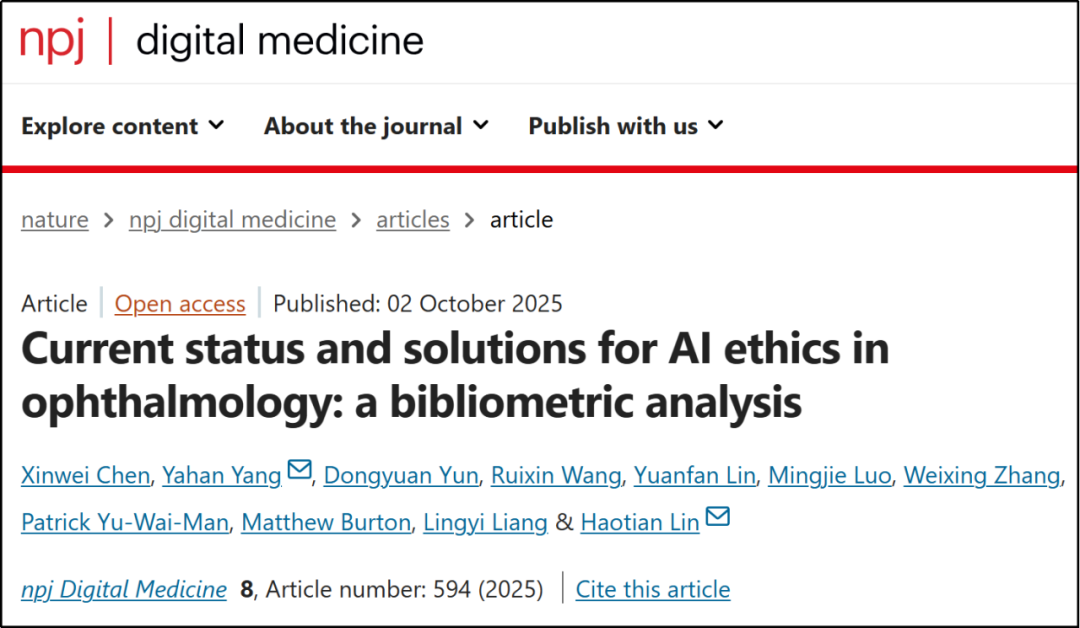The height and width of the screenshot is (628, 1080).
Task: Click the envelope icon beside Yahan Yang
Action: (299, 470)
